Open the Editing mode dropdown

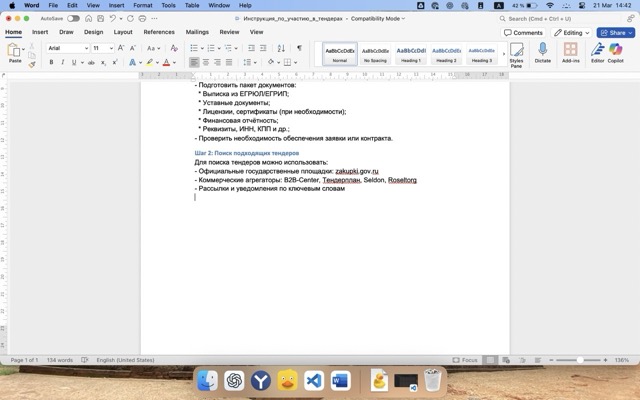tap(572, 32)
